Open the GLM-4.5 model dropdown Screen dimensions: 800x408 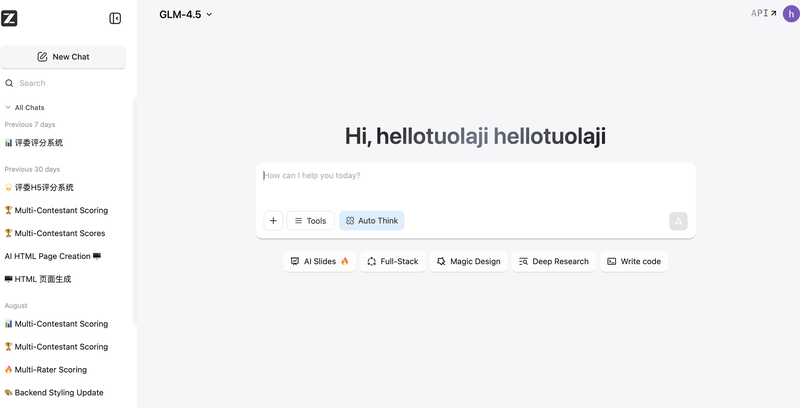[x=186, y=14]
